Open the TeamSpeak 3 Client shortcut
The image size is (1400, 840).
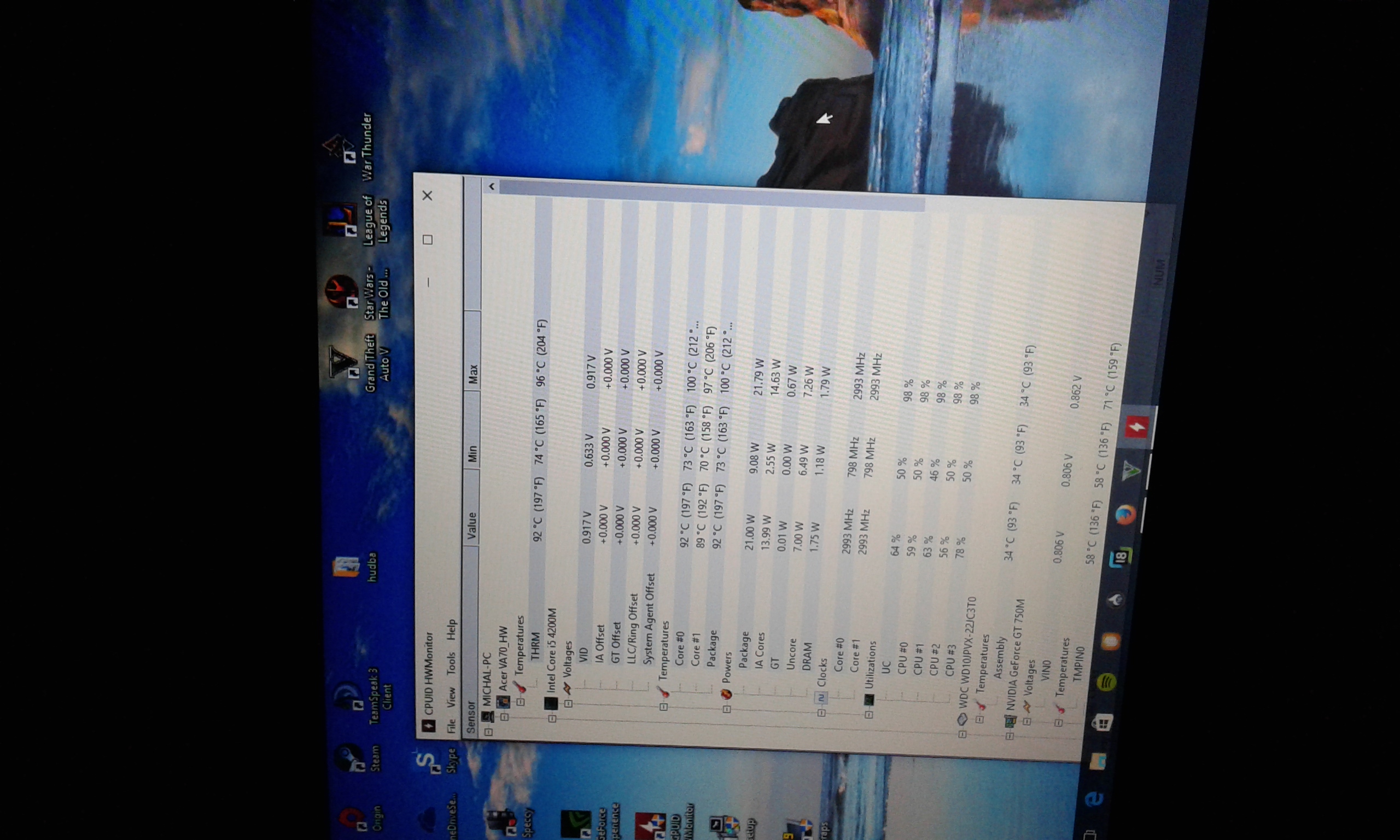pos(348,695)
